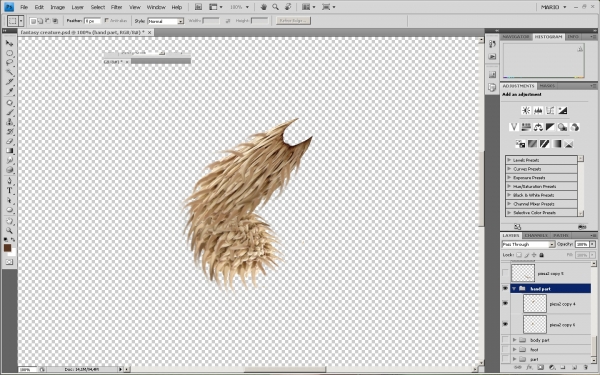Click the foreground color swatch
The image size is (600, 375).
tap(7, 248)
